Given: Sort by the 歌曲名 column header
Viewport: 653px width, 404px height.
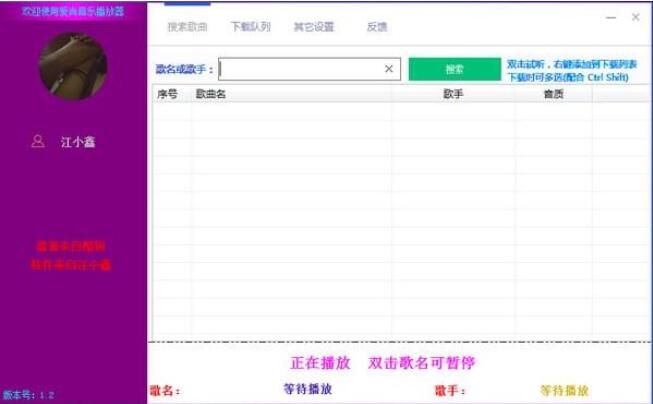Looking at the screenshot, I should tap(210, 94).
